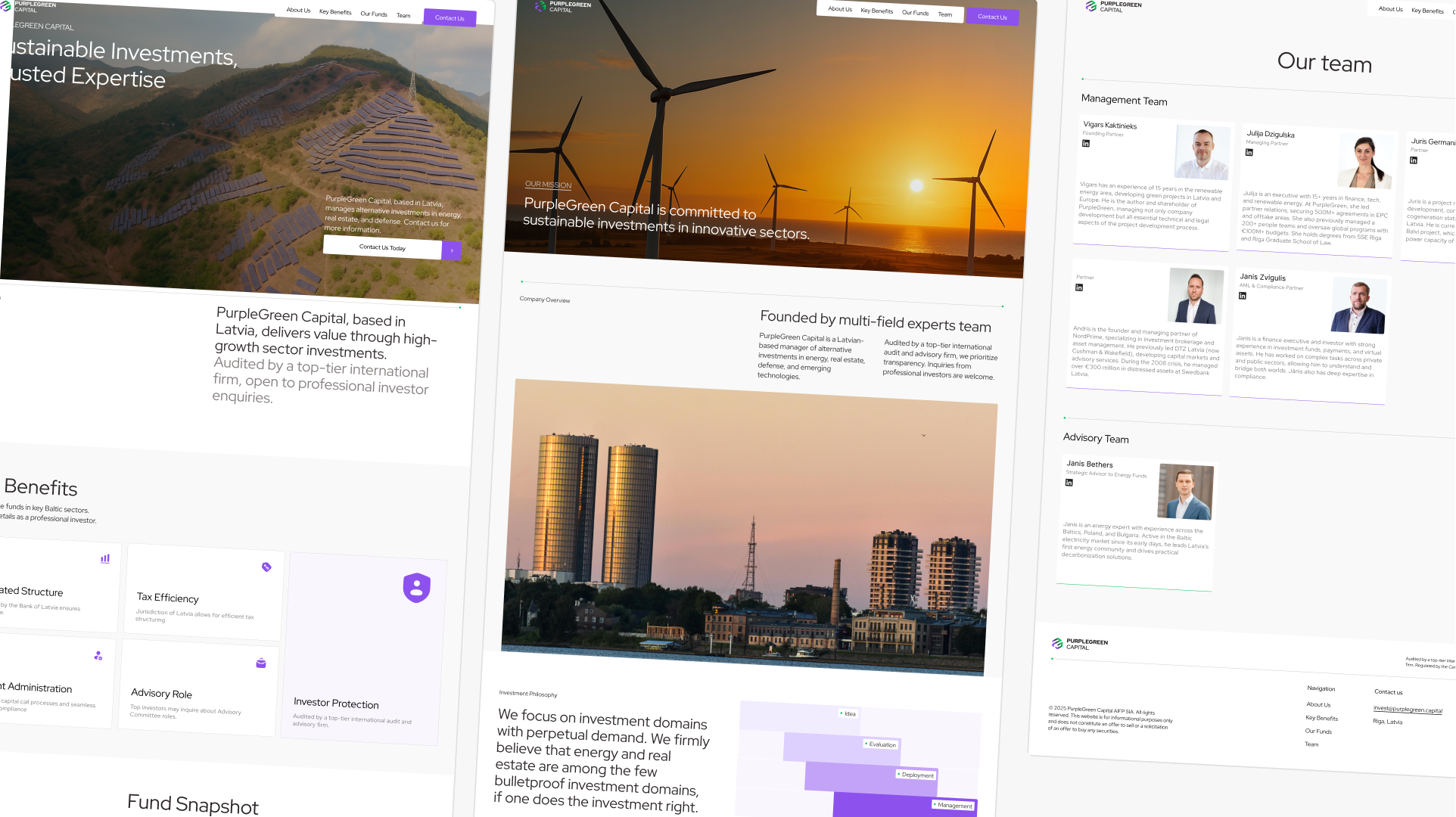
Task: Click the Idea step in process diagram
Action: [x=848, y=713]
